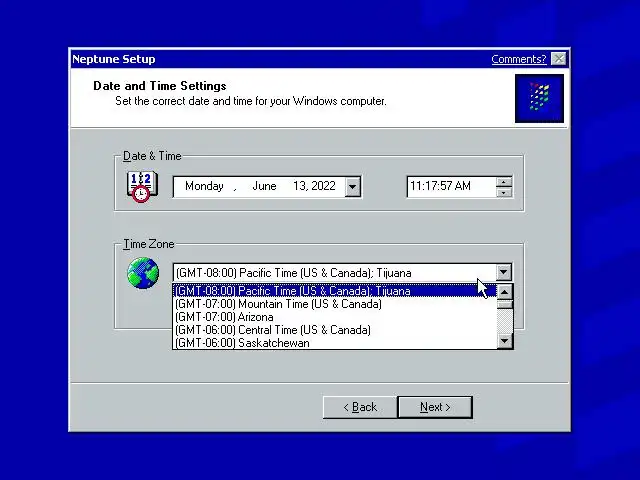Choose (GMT-07:00) Mountain Time (US & Canada)
The image size is (640, 480).
(335, 304)
